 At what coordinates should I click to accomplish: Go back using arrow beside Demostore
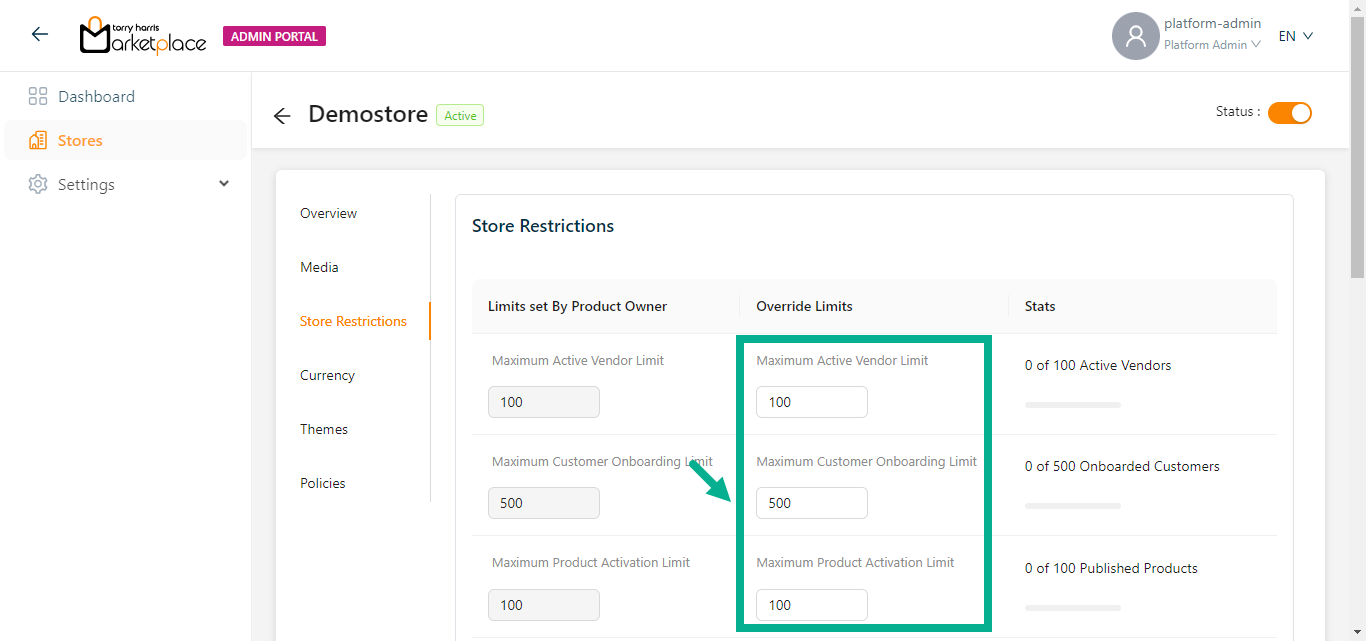(282, 116)
